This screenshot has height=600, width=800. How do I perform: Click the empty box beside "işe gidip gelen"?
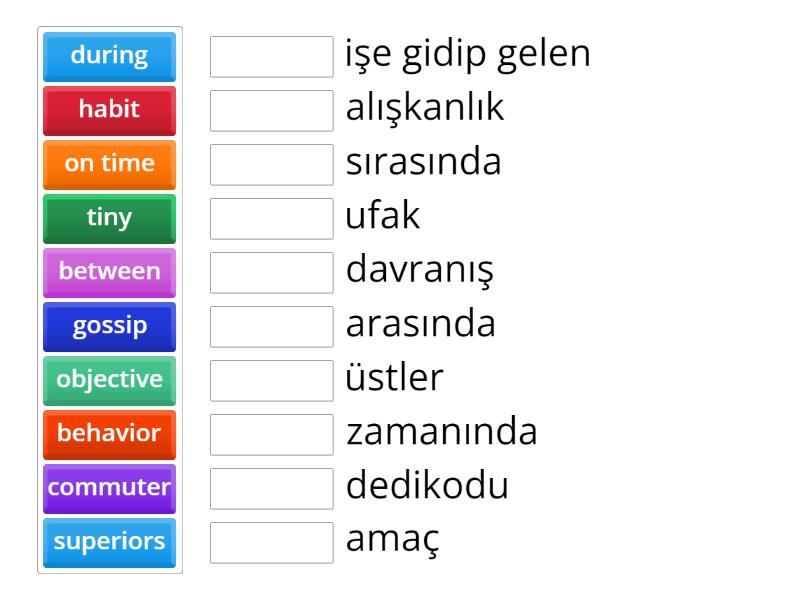coord(272,57)
